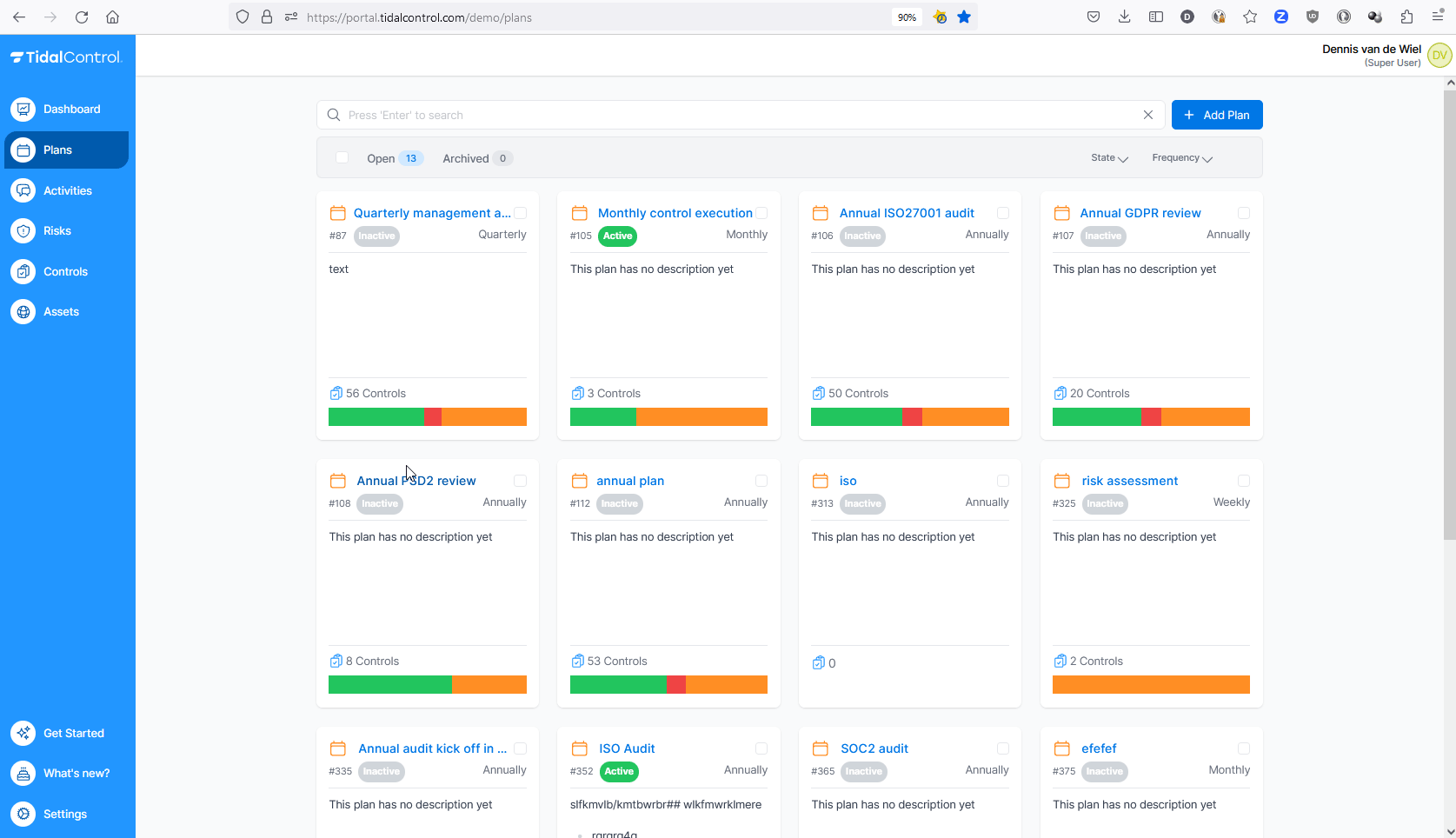The image size is (1456, 838).
Task: Expand the State filter dropdown
Action: 1109,158
